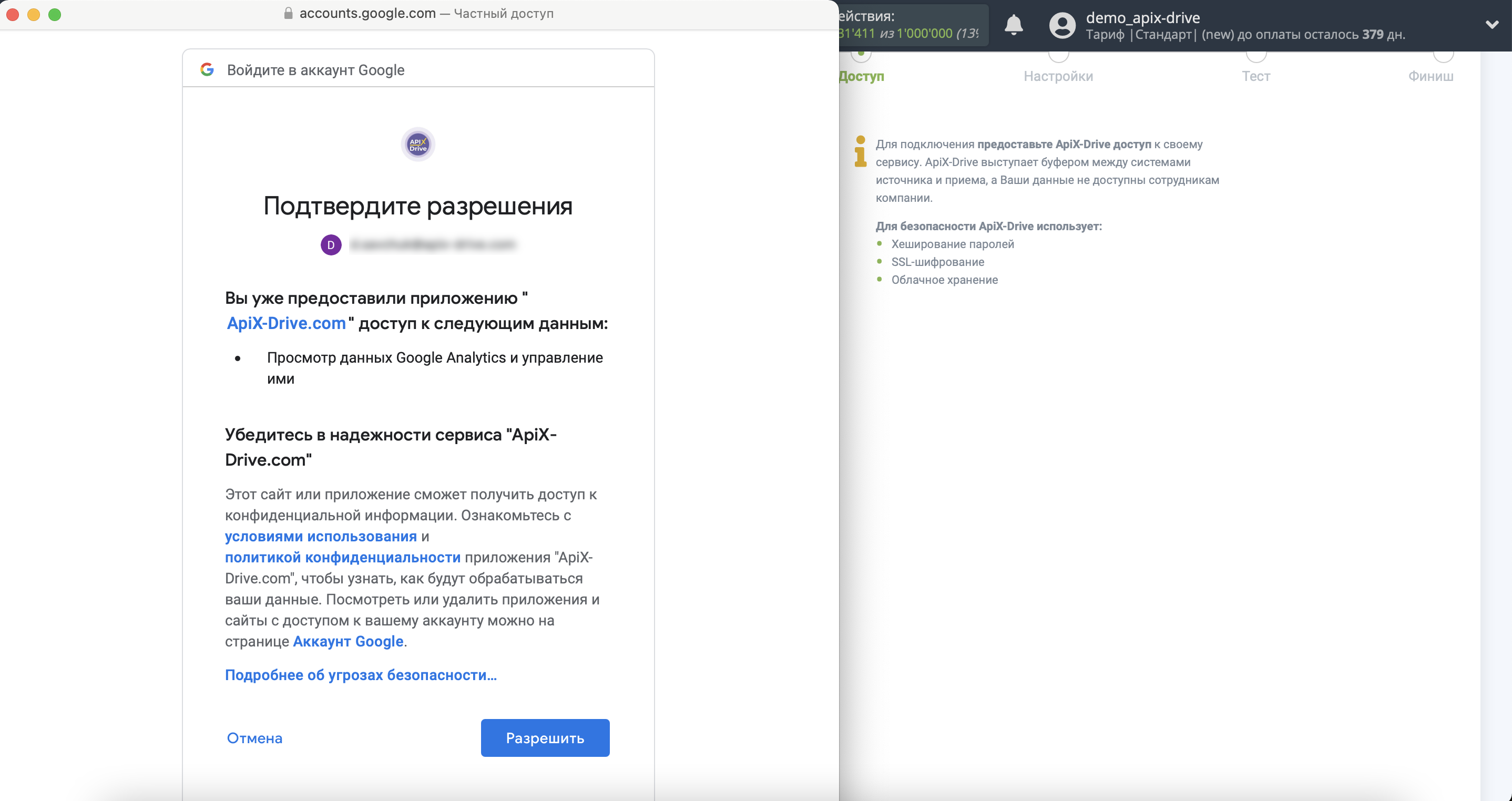Open the Аккаунт Google link
1512x801 pixels.
pos(348,641)
